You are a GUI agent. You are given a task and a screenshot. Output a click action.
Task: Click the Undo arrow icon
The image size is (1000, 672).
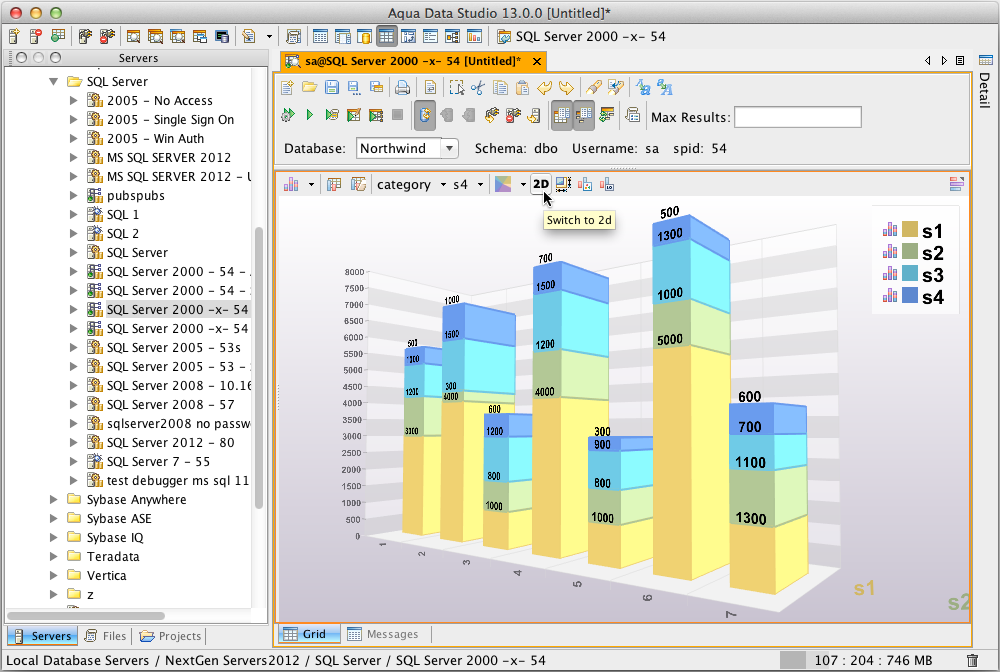point(545,88)
